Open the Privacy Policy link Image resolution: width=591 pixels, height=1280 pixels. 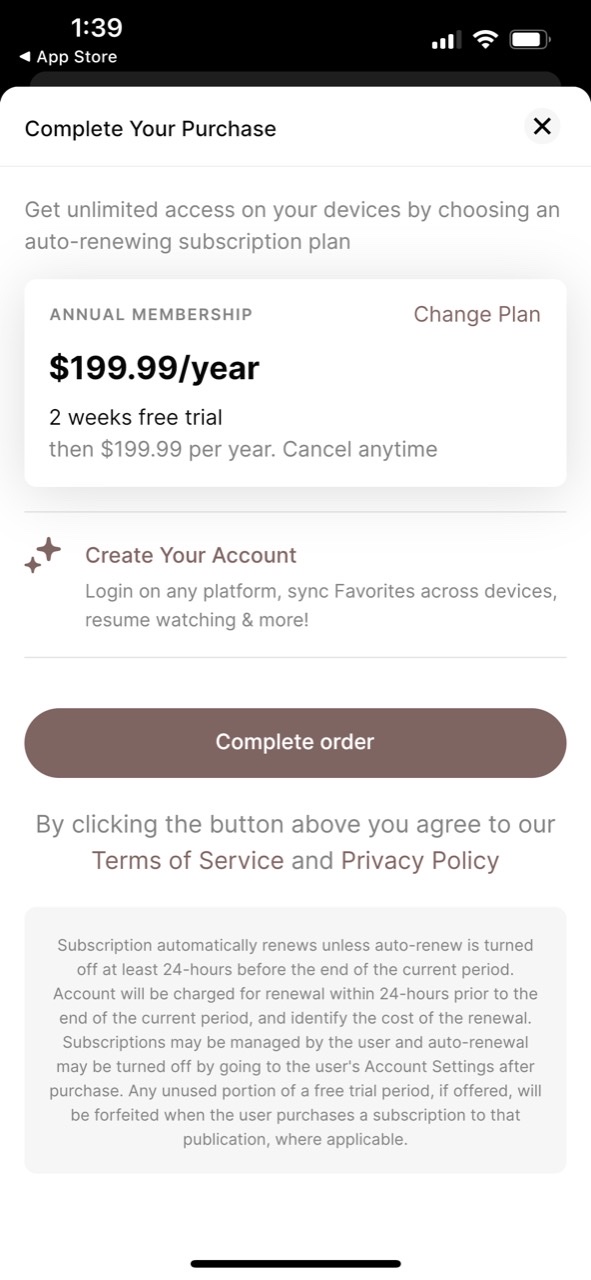click(420, 860)
